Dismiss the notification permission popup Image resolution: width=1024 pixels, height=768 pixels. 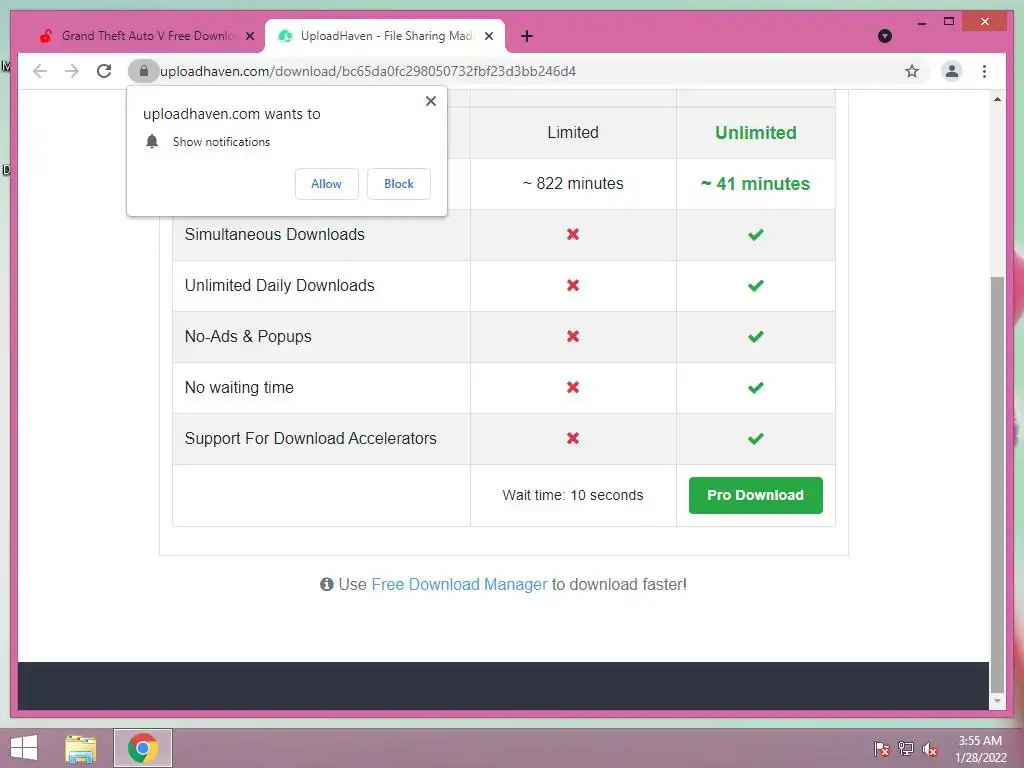pos(430,101)
